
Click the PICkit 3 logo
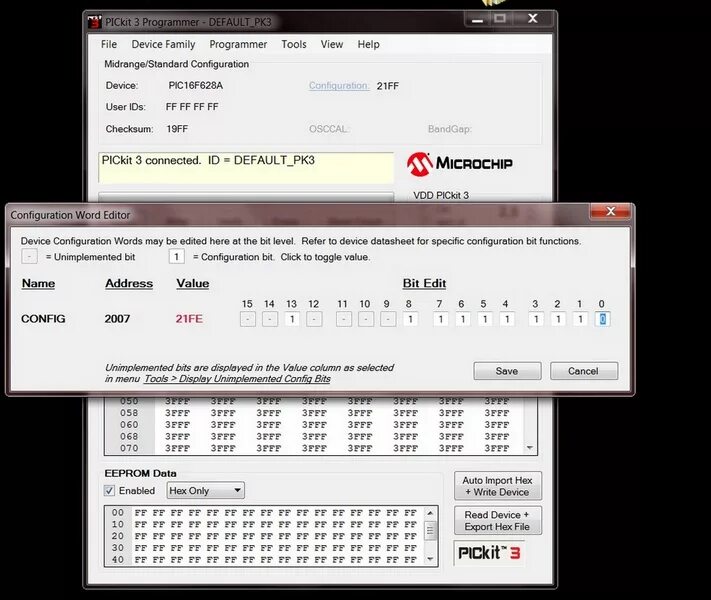tap(489, 553)
